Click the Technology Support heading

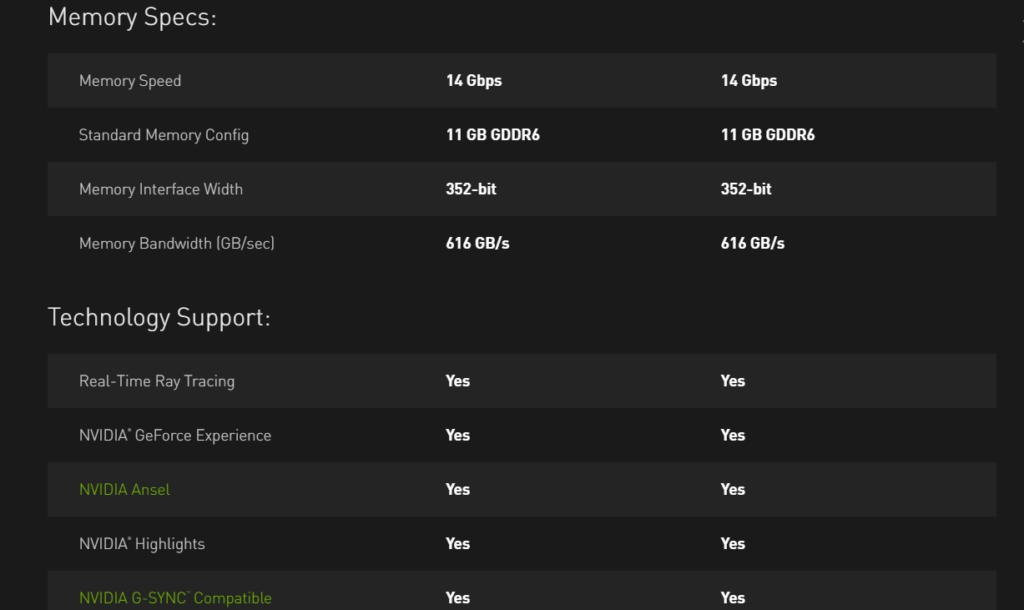(x=159, y=318)
